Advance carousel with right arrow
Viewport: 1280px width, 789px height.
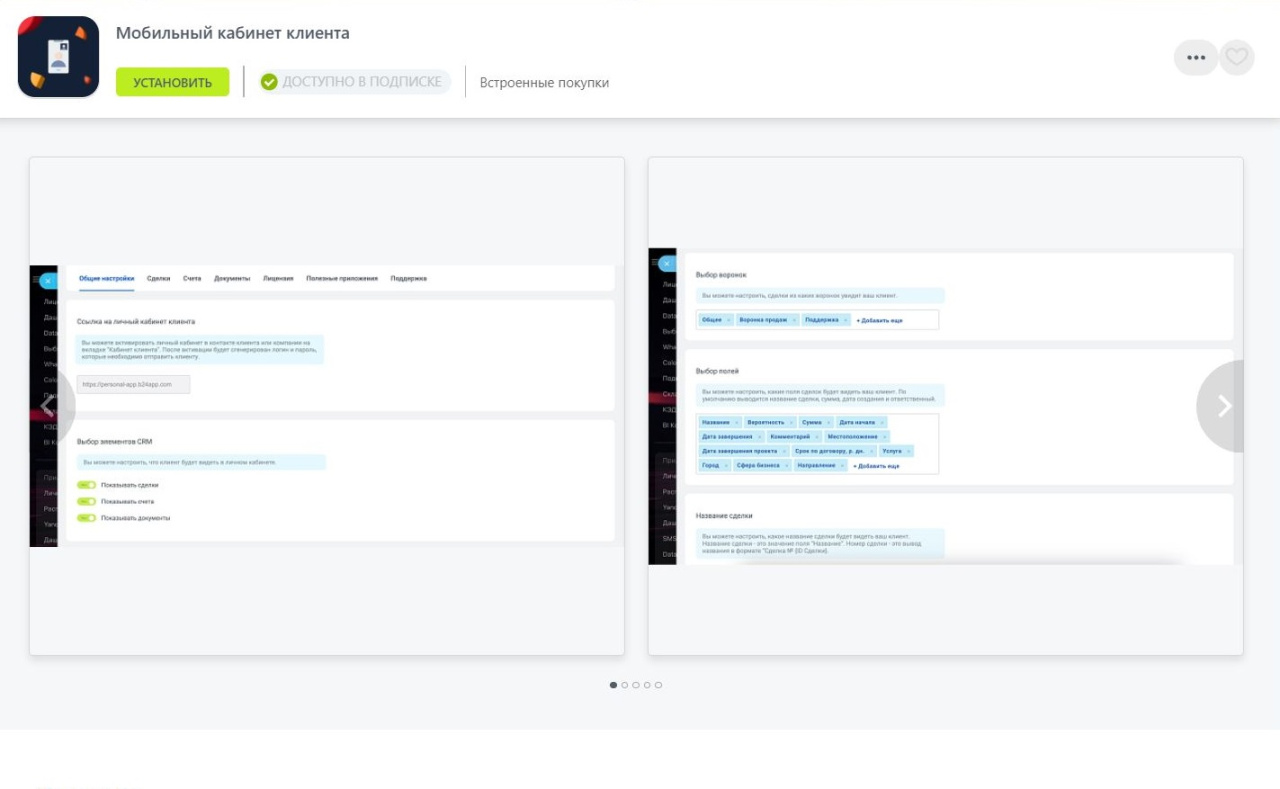pyautogui.click(x=1224, y=406)
